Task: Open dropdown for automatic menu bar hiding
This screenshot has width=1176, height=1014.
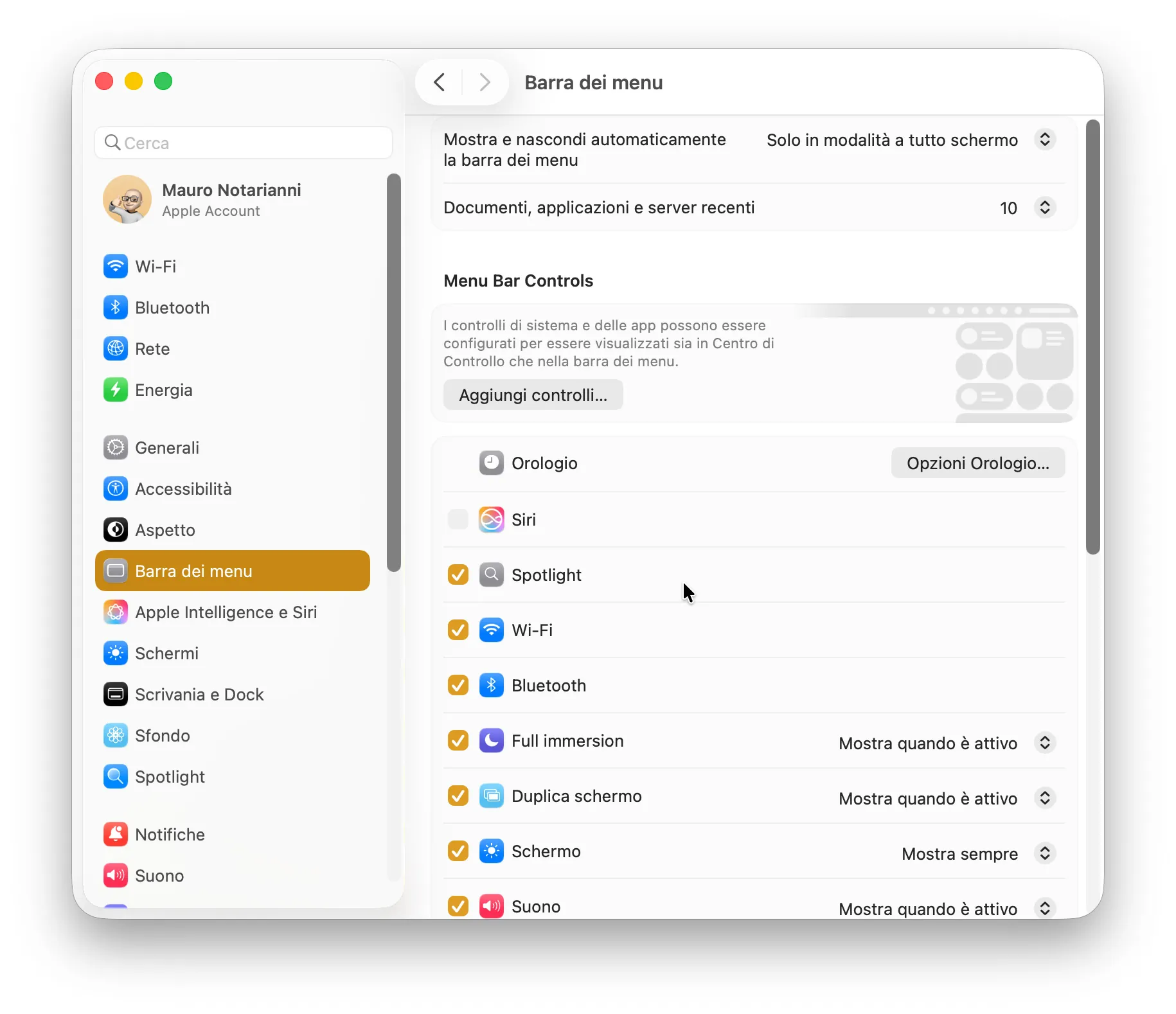Action: (x=1044, y=139)
